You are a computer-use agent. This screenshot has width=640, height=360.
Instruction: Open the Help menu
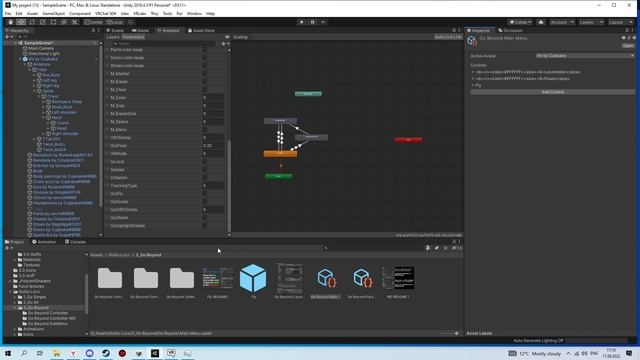tap(210, 13)
